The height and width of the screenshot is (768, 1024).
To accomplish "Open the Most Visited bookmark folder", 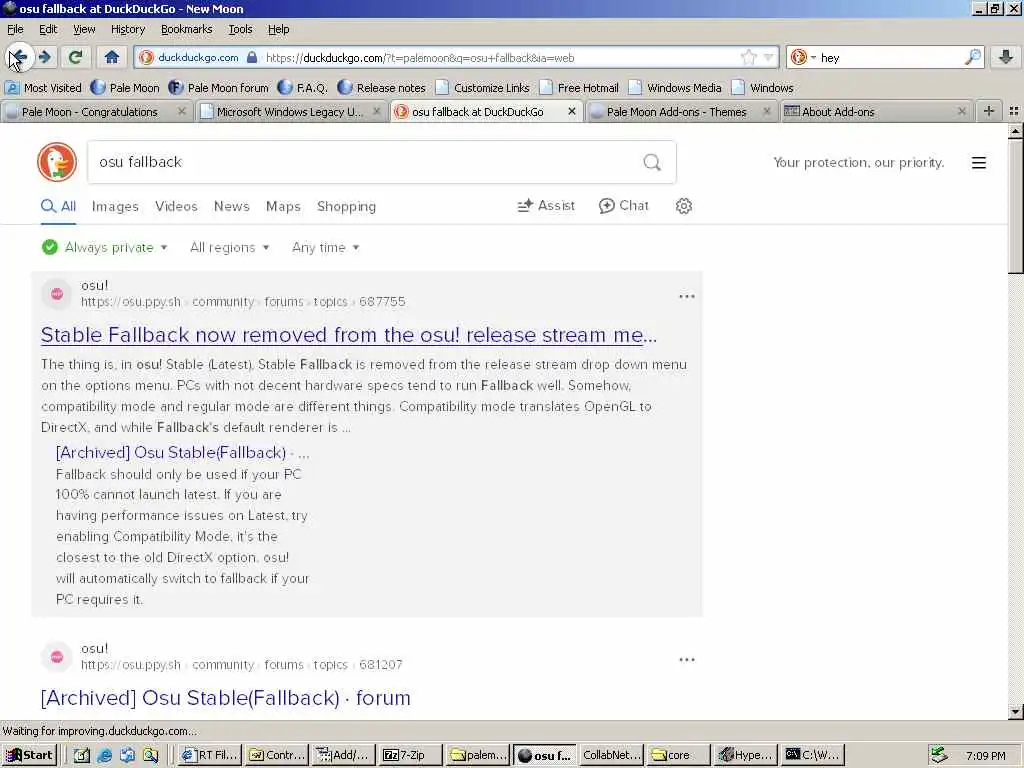I will tap(43, 88).
